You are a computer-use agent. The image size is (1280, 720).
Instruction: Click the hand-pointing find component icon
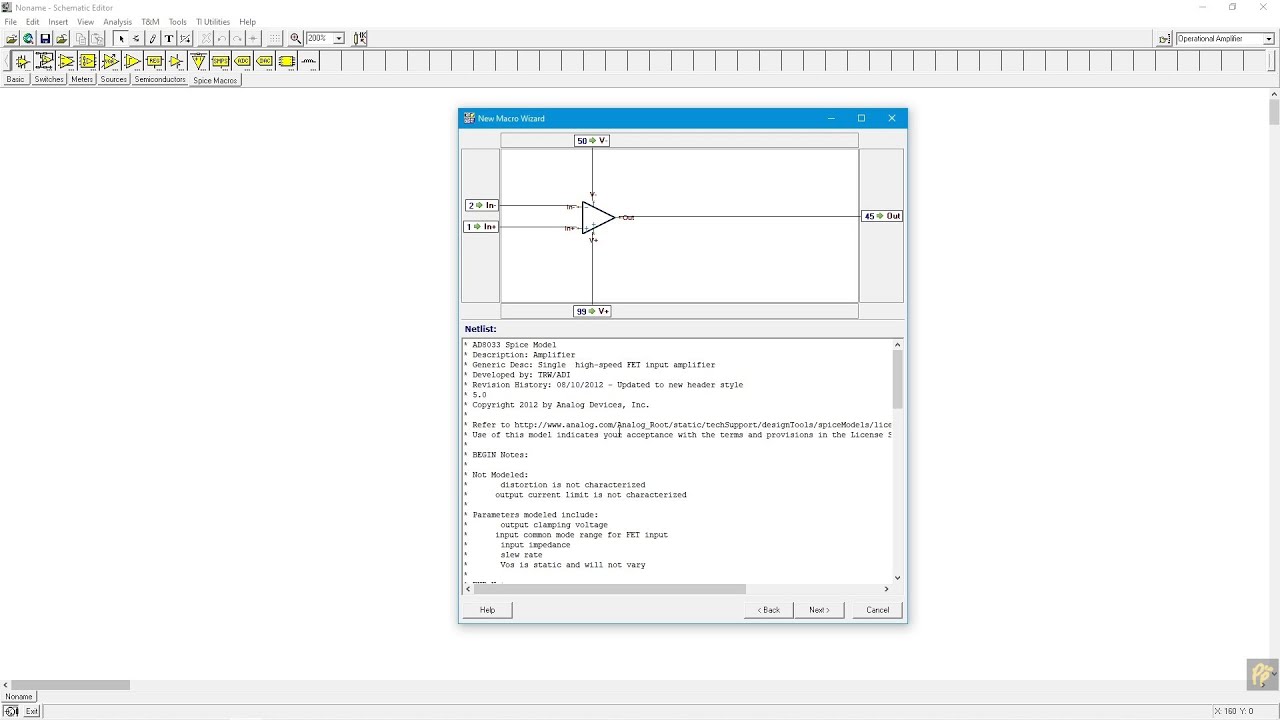pos(1164,39)
